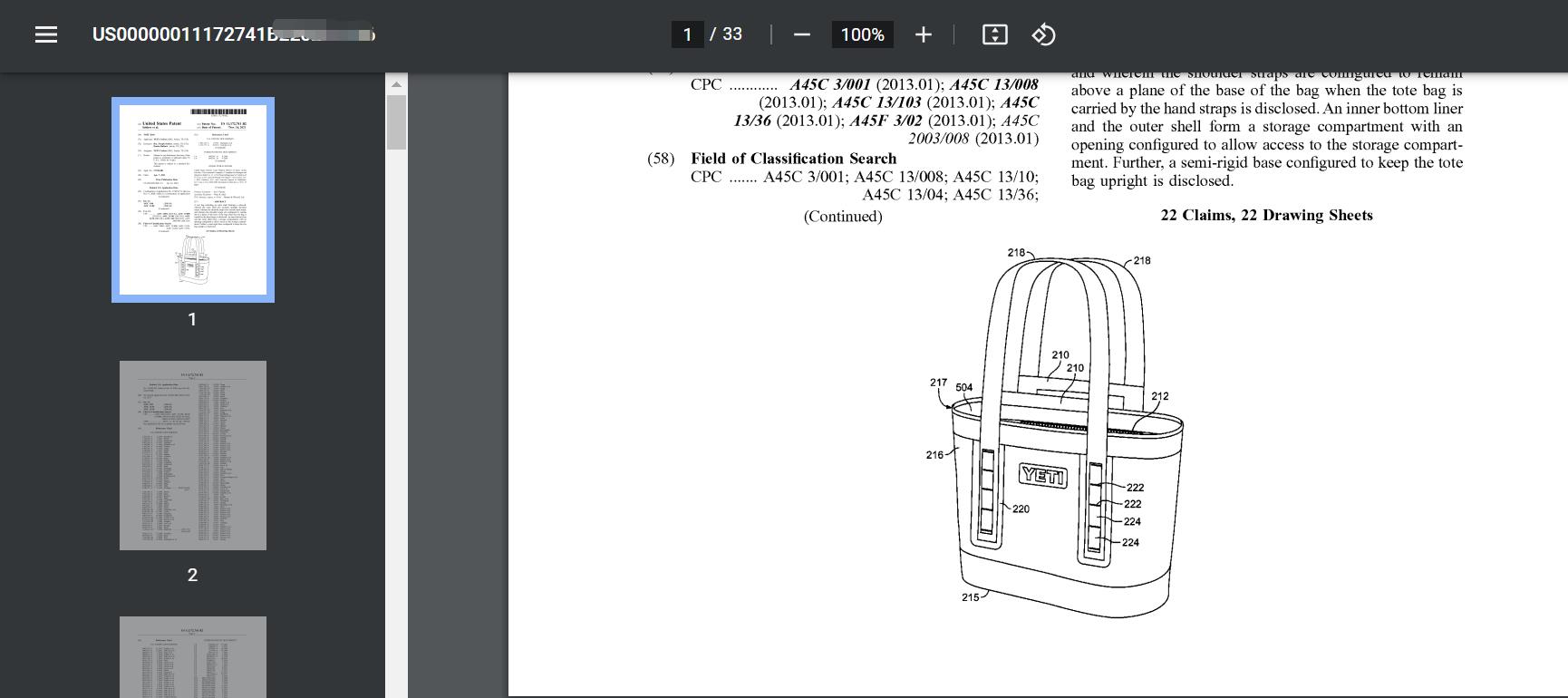Screen dimensions: 1568x698
Task: Click the 'Field of Classification Search' heading
Action: click(793, 159)
